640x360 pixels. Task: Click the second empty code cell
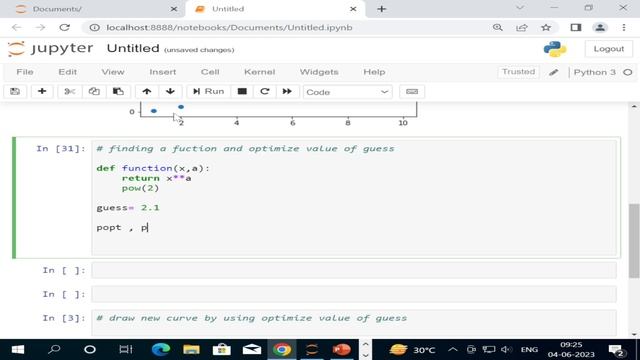coord(354,294)
